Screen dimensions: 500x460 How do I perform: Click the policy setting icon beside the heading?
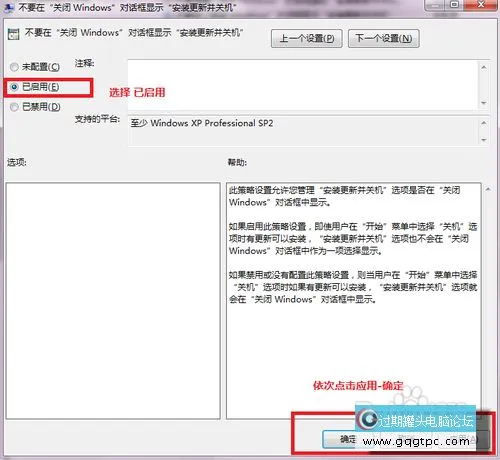tap(13, 34)
